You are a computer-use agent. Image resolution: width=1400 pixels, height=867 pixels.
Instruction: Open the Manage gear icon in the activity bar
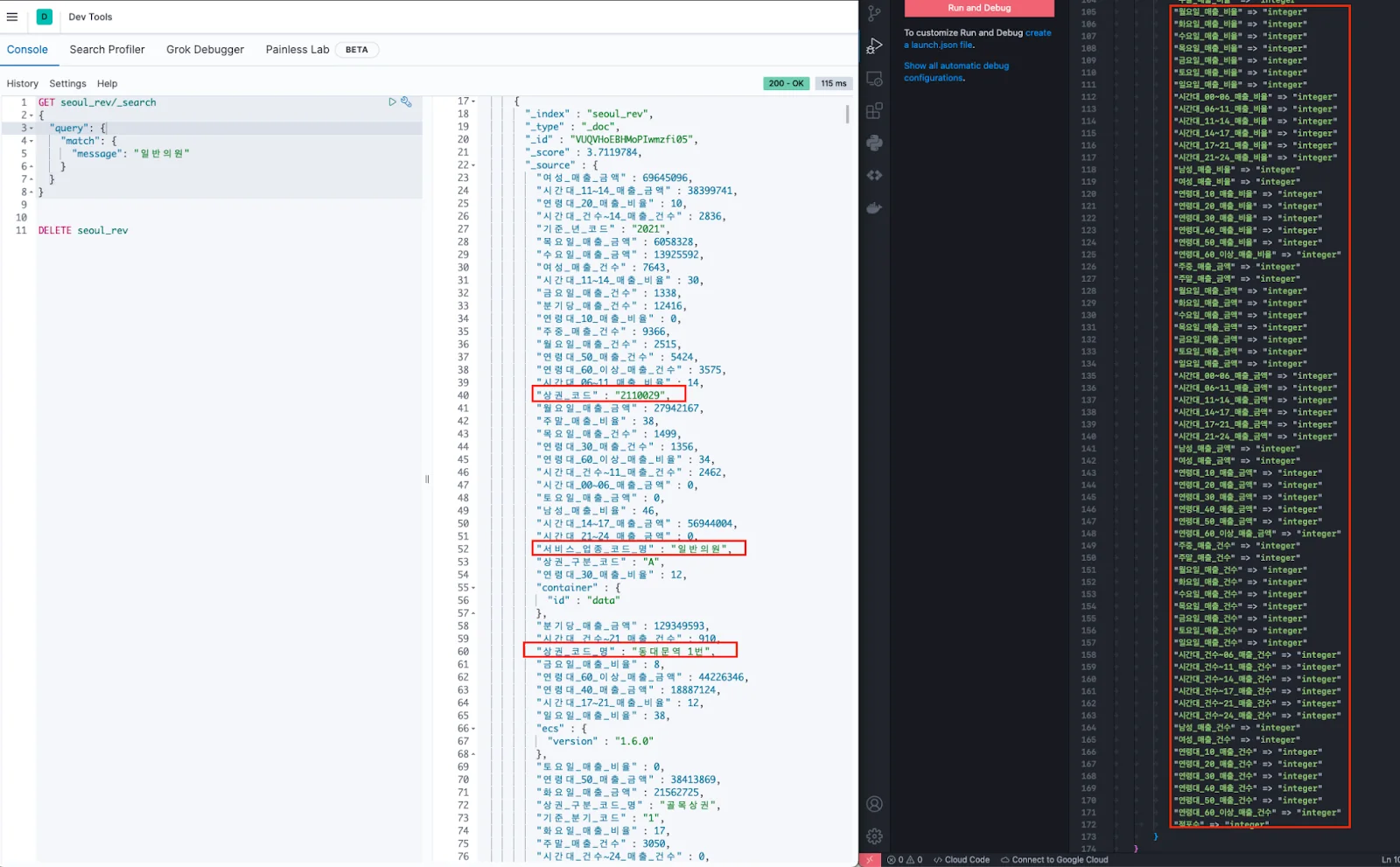tap(874, 836)
